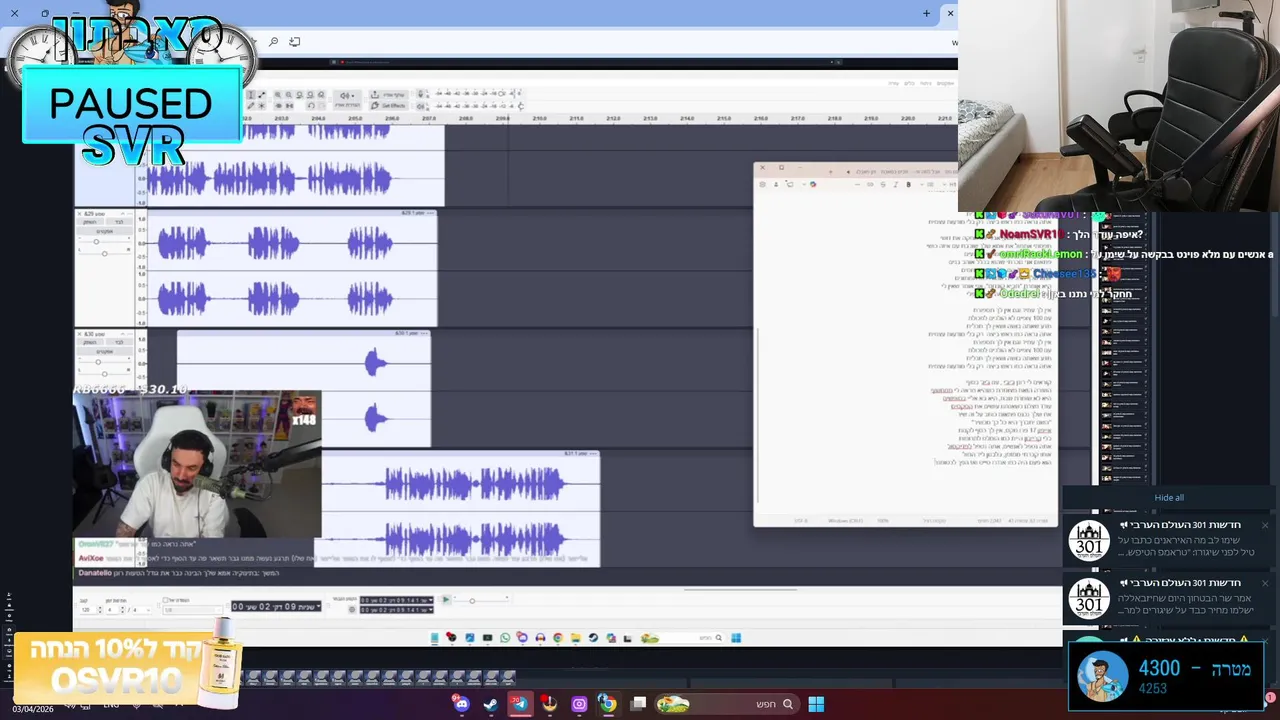This screenshot has height=720, width=1280.
Task: Click Hide all in notification panel
Action: click(x=1169, y=497)
